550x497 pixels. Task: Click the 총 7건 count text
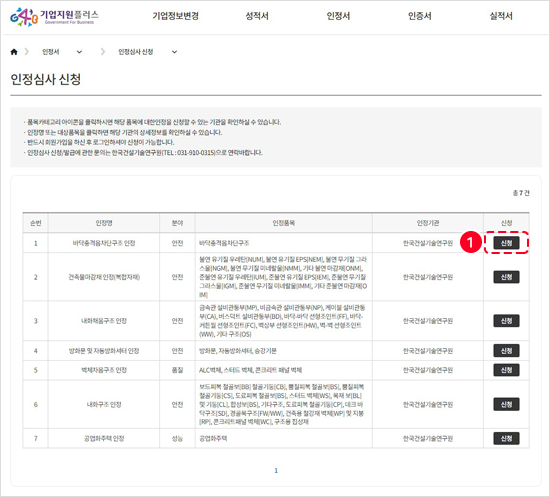[x=521, y=193]
